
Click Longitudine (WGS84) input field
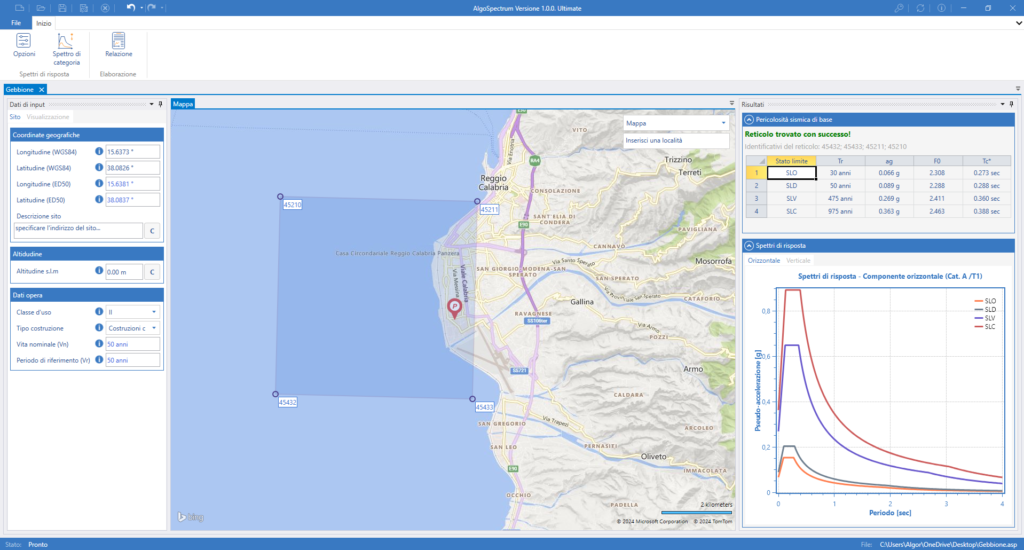133,152
